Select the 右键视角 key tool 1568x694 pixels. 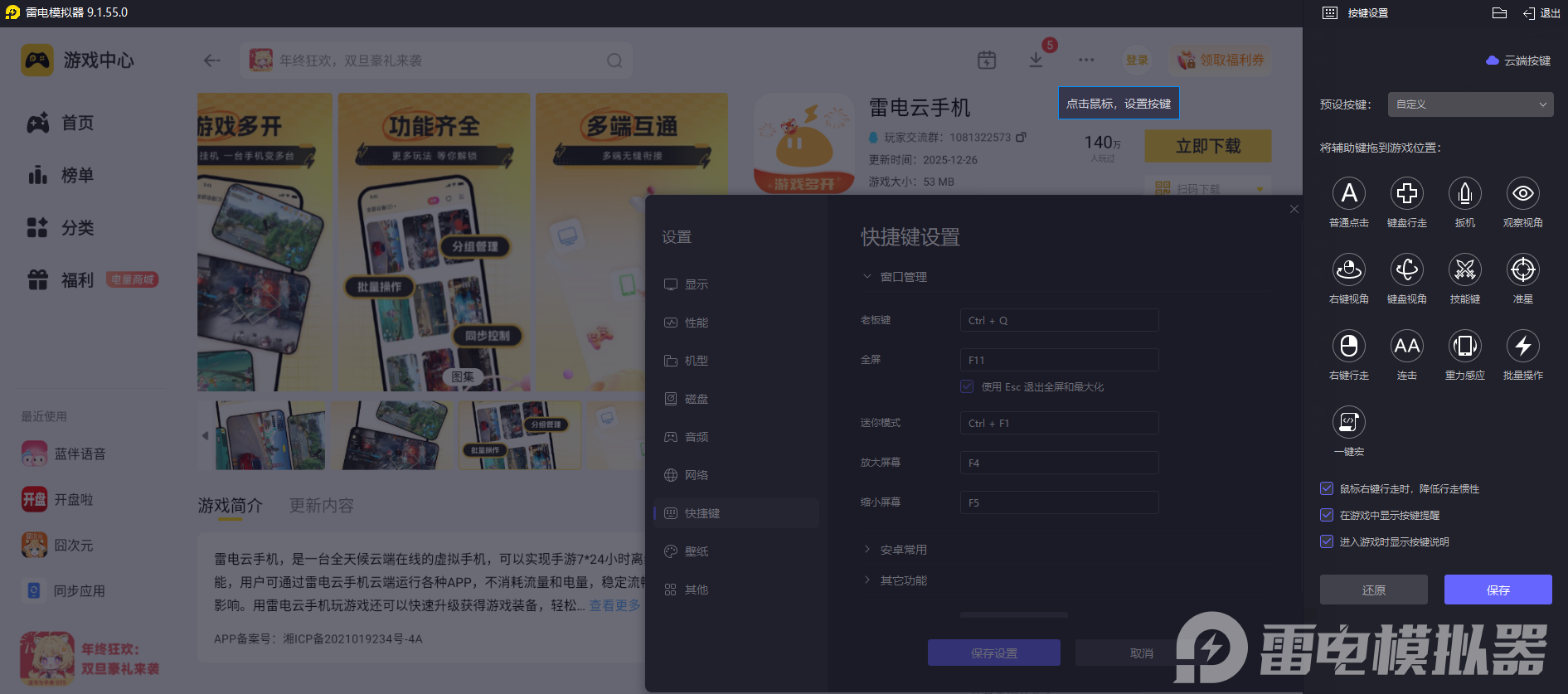coord(1349,269)
